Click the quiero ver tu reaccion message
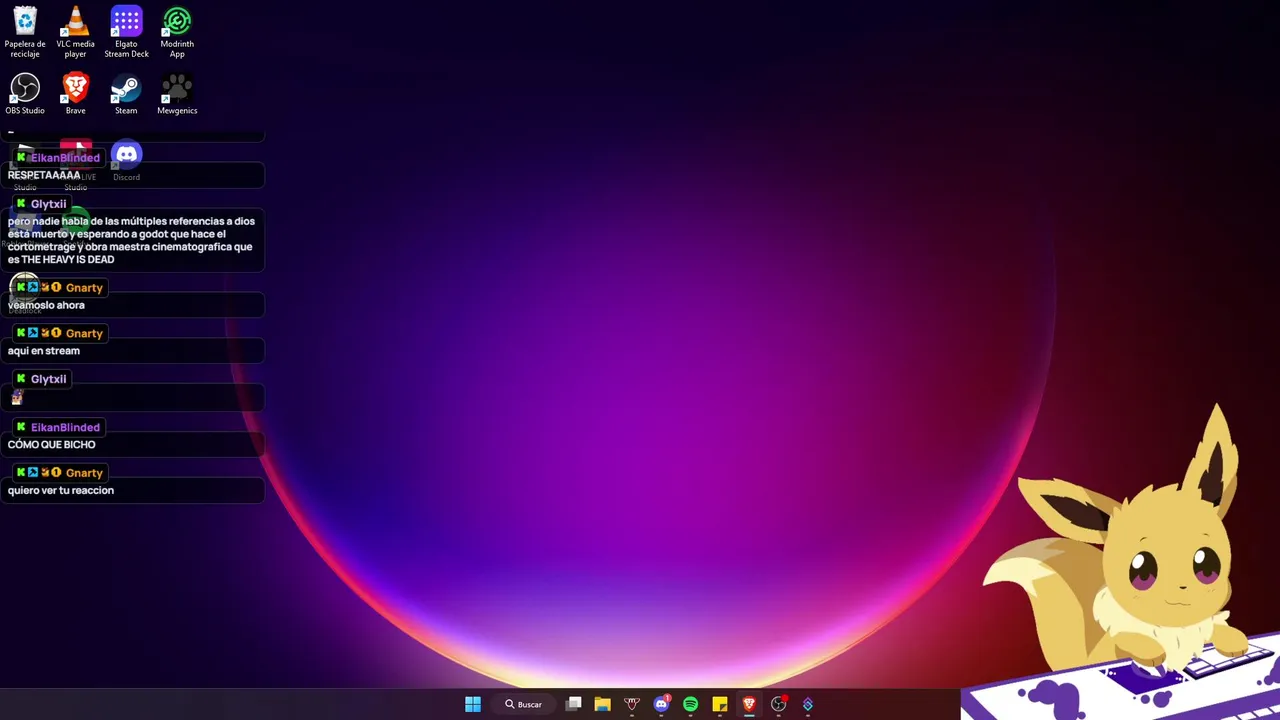The image size is (1280, 720). (x=61, y=490)
